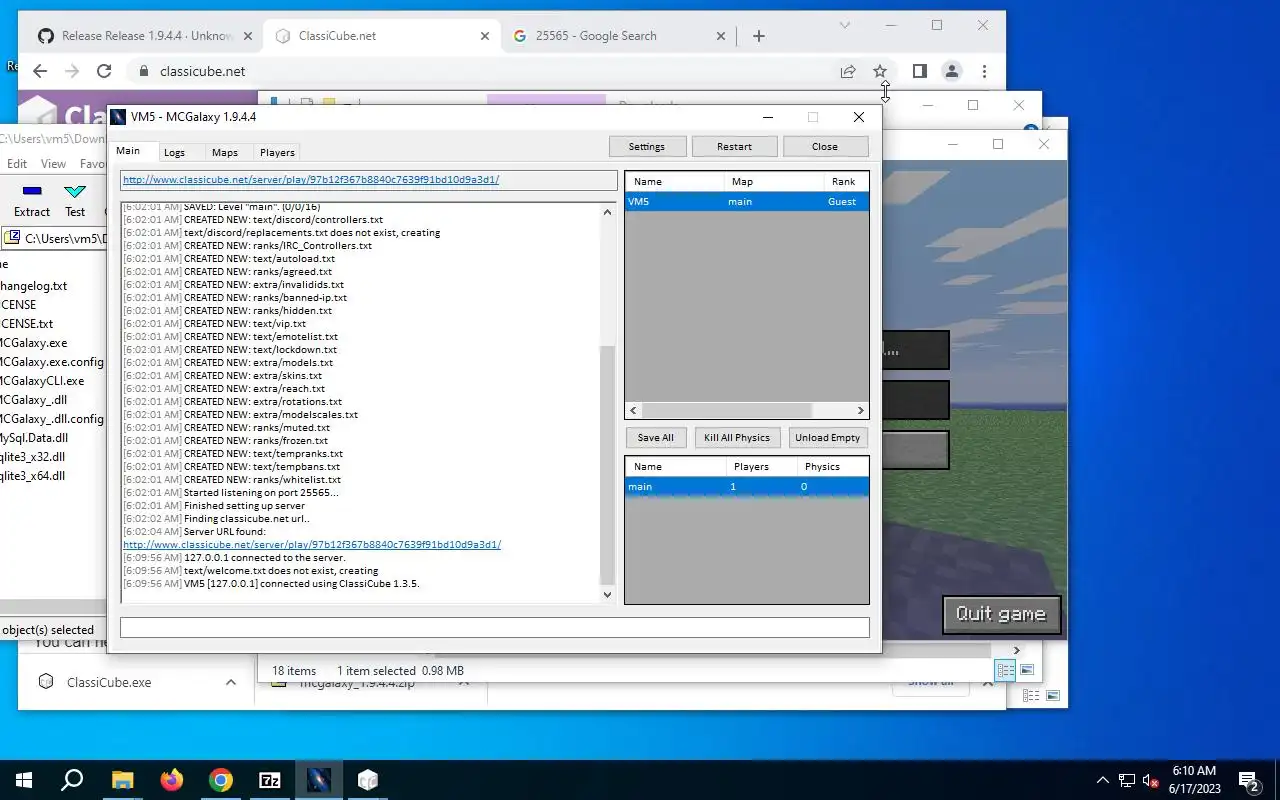Open Windows taskbar search
Screen dimensions: 1280x800
point(72,780)
